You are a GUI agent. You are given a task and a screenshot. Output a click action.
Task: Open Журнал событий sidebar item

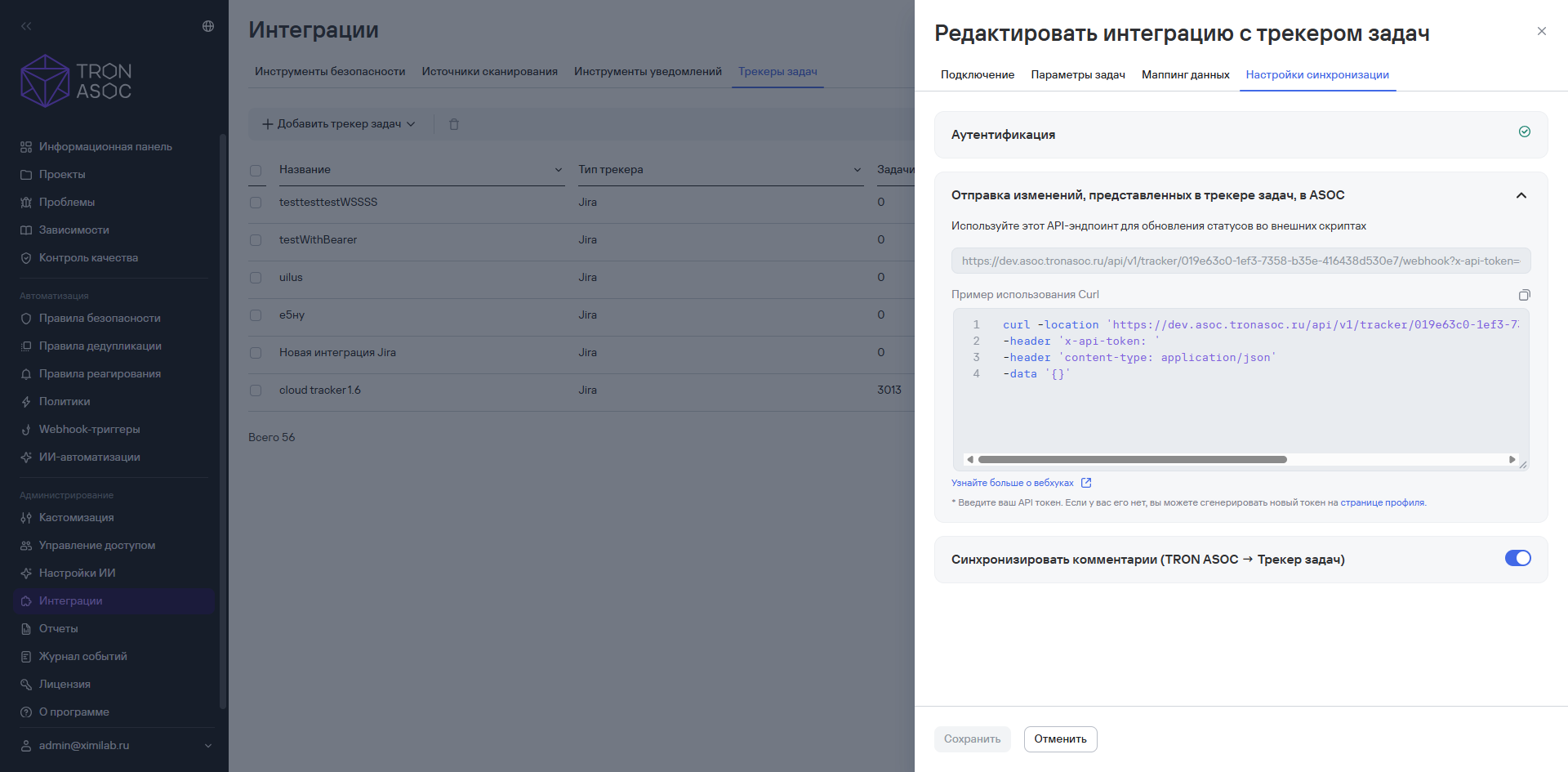pos(82,657)
